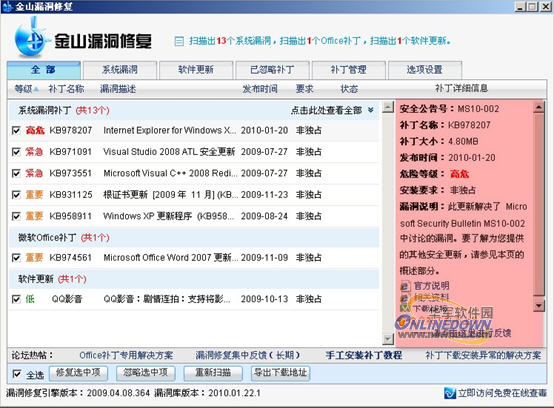This screenshot has width=554, height=408.
Task: Click the 漏洞库版本 2010.01.22.1 status text
Action: (x=207, y=393)
